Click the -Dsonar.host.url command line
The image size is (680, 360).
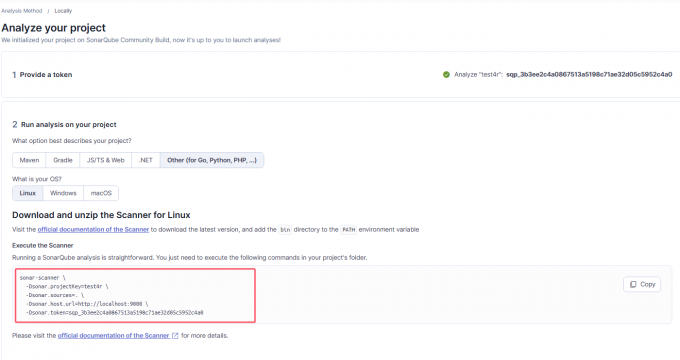pyautogui.click(x=87, y=304)
